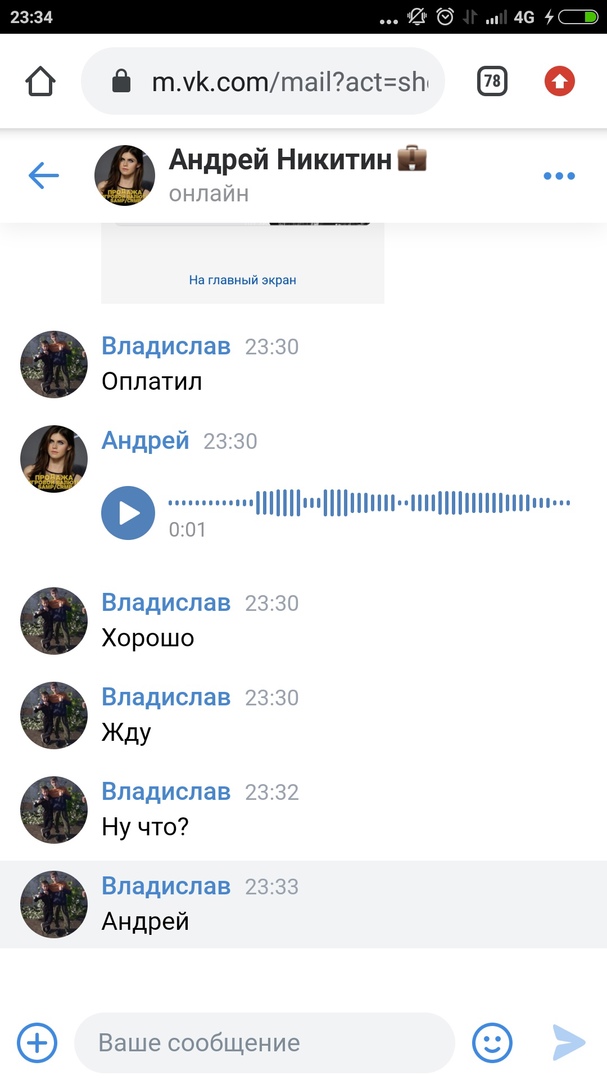Go back with the blue arrow
Screen dimensions: 607x1080
[x=43, y=176]
